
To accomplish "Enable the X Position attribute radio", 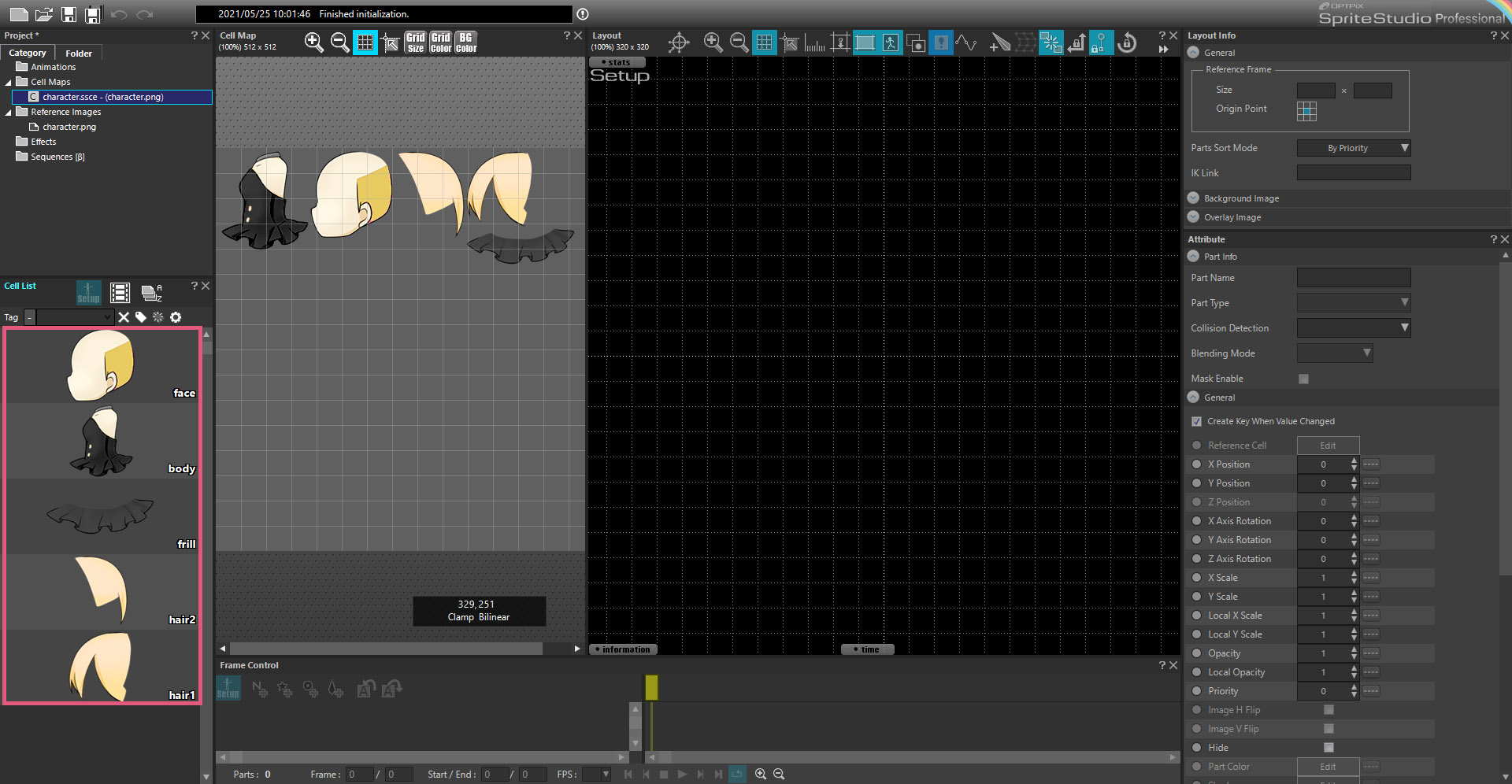I will point(1196,464).
